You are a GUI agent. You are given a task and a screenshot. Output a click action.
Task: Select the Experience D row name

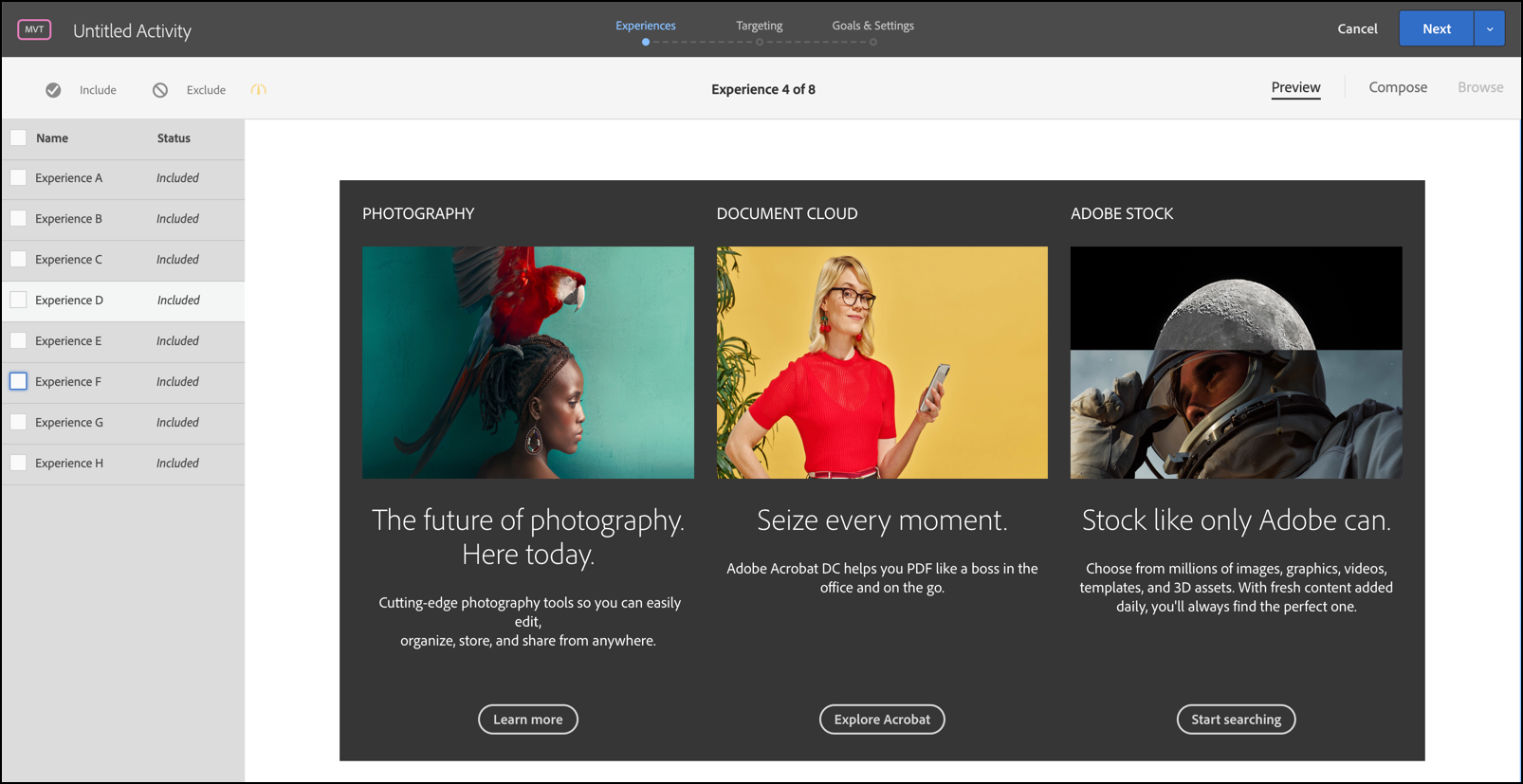[x=69, y=300]
